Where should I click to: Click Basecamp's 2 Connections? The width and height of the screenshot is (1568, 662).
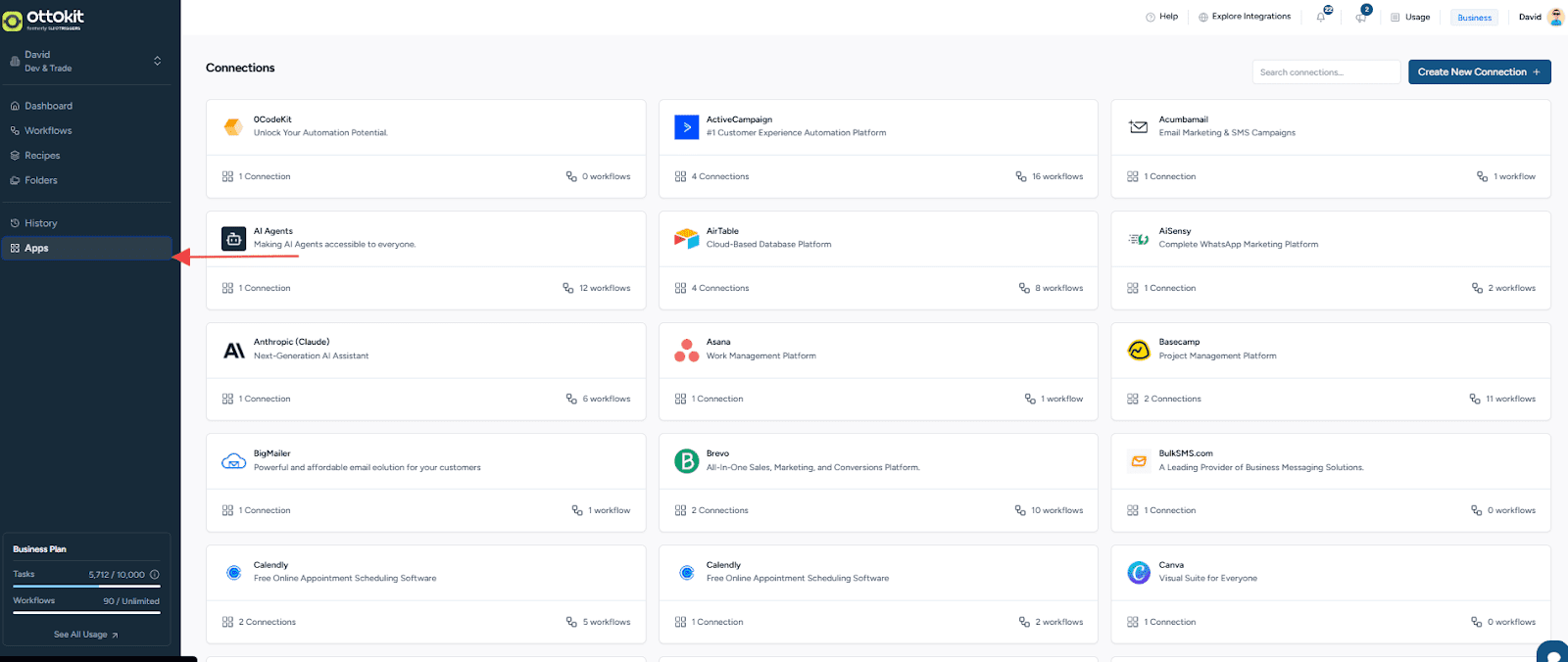click(x=1164, y=400)
